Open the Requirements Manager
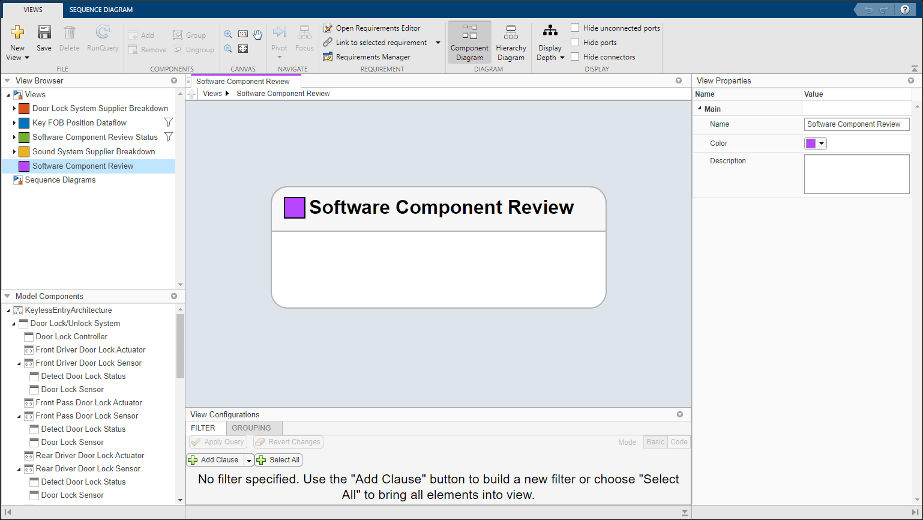923x520 pixels. [x=366, y=57]
